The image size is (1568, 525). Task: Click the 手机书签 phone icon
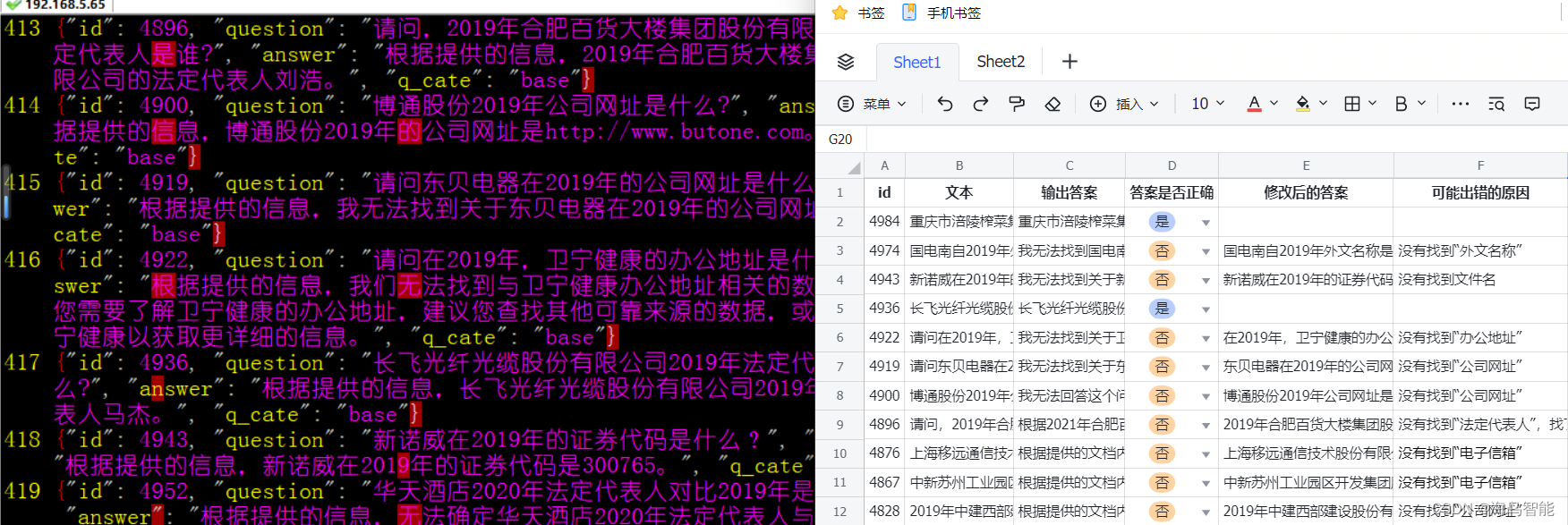click(x=909, y=13)
